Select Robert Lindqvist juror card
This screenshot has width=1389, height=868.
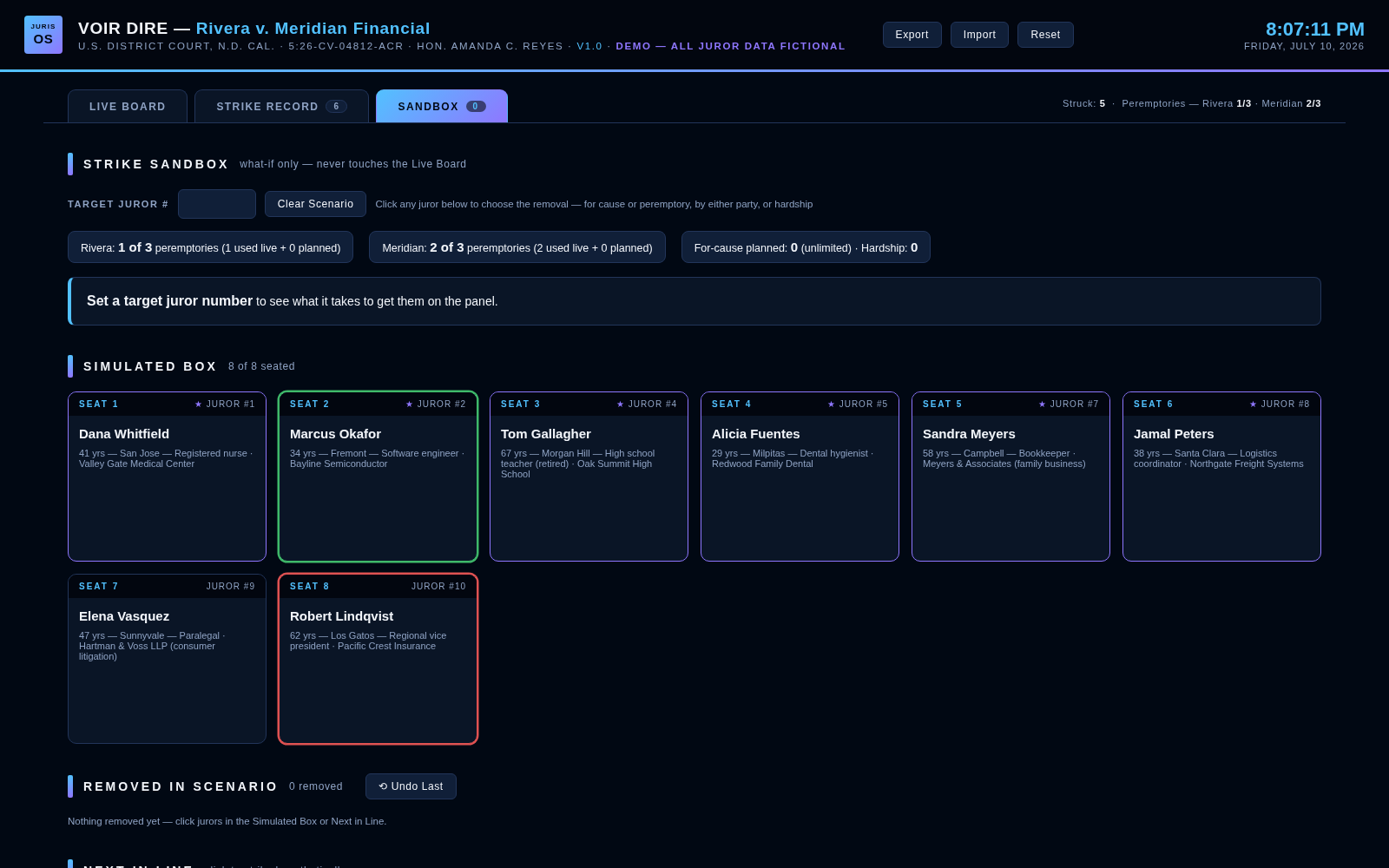point(378,659)
